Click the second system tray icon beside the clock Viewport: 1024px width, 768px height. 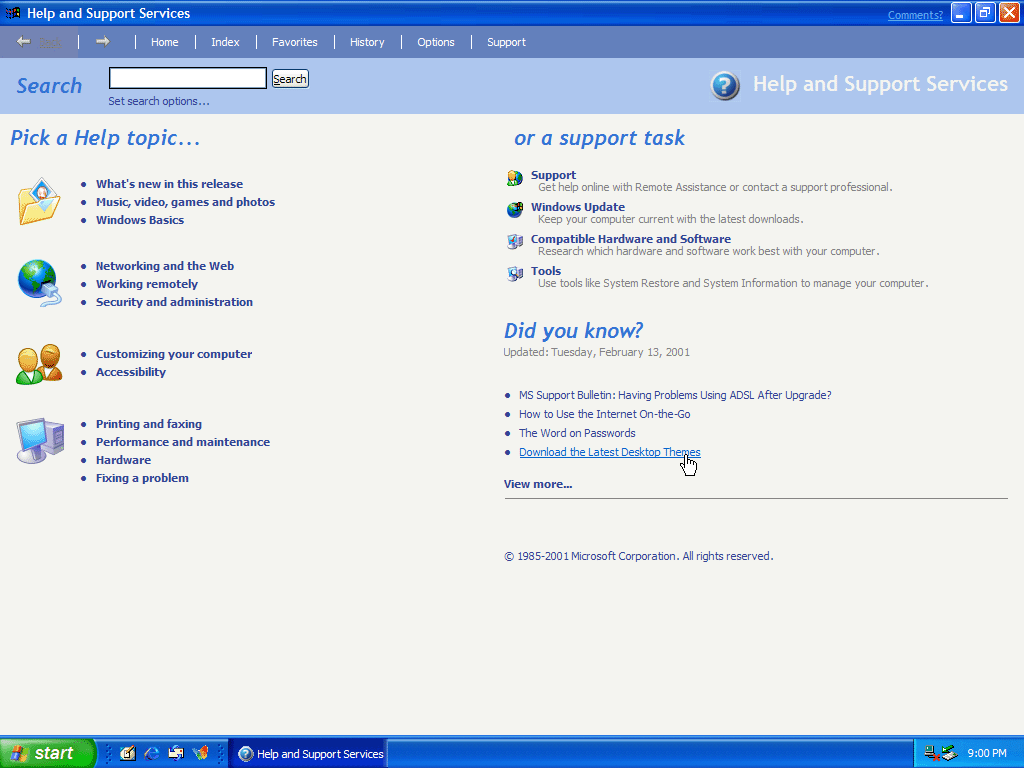949,753
